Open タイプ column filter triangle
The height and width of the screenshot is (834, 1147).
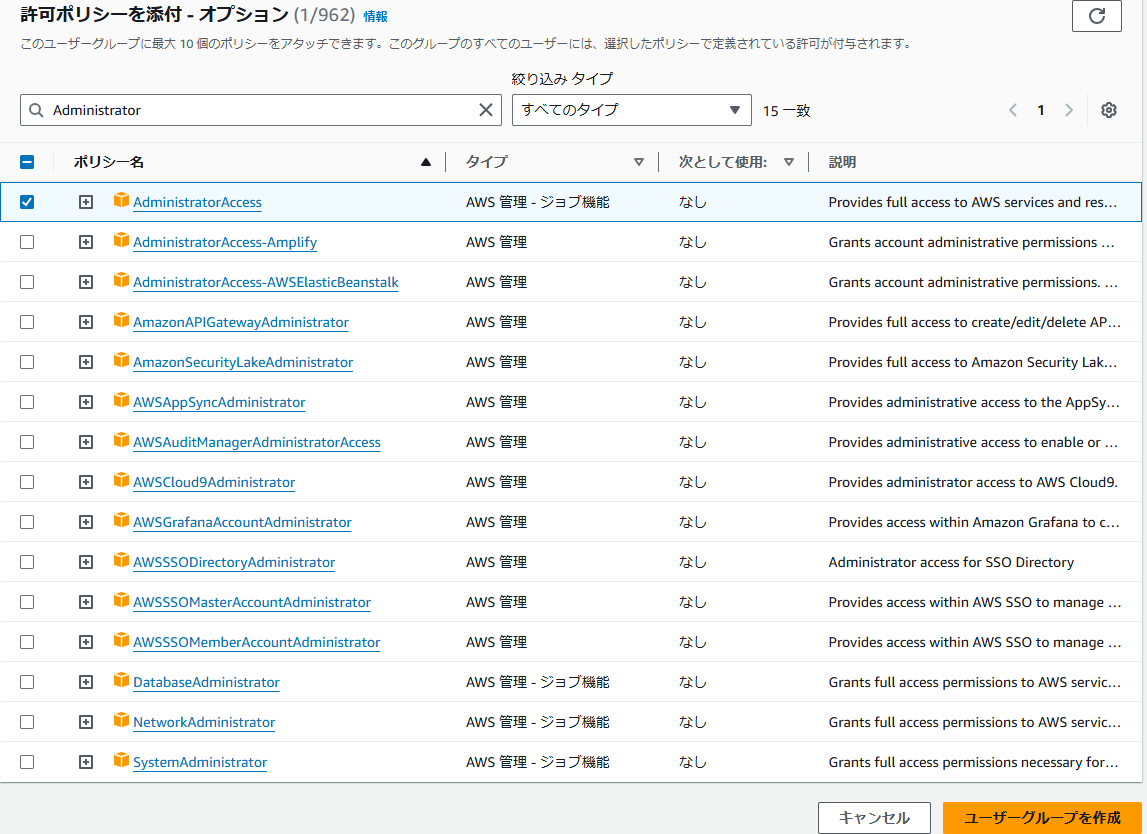point(639,162)
